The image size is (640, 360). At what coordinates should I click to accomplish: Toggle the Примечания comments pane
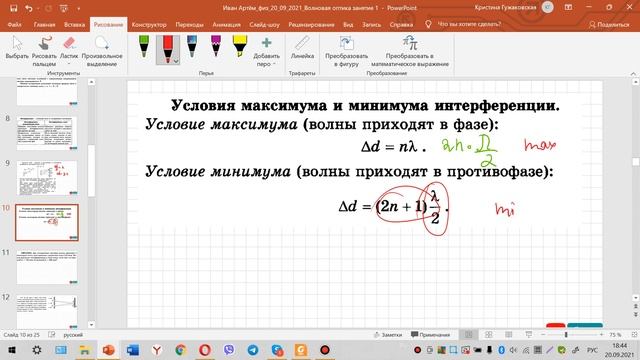point(430,335)
